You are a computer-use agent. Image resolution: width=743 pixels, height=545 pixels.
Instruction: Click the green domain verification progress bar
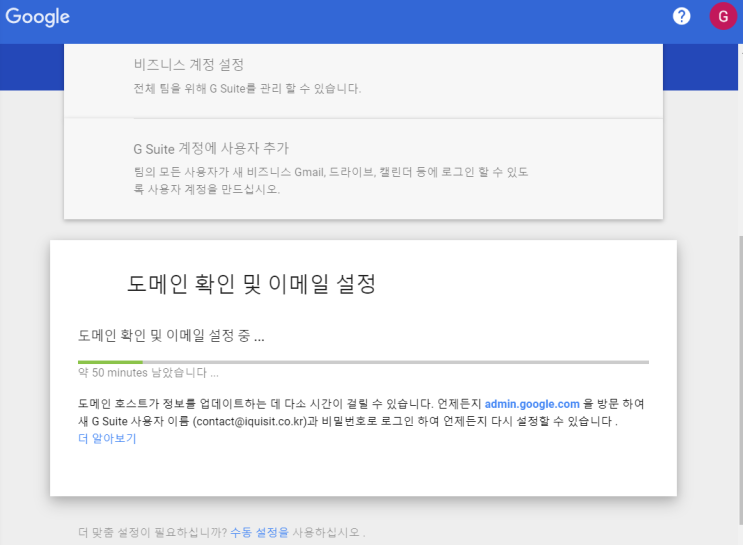(363, 362)
